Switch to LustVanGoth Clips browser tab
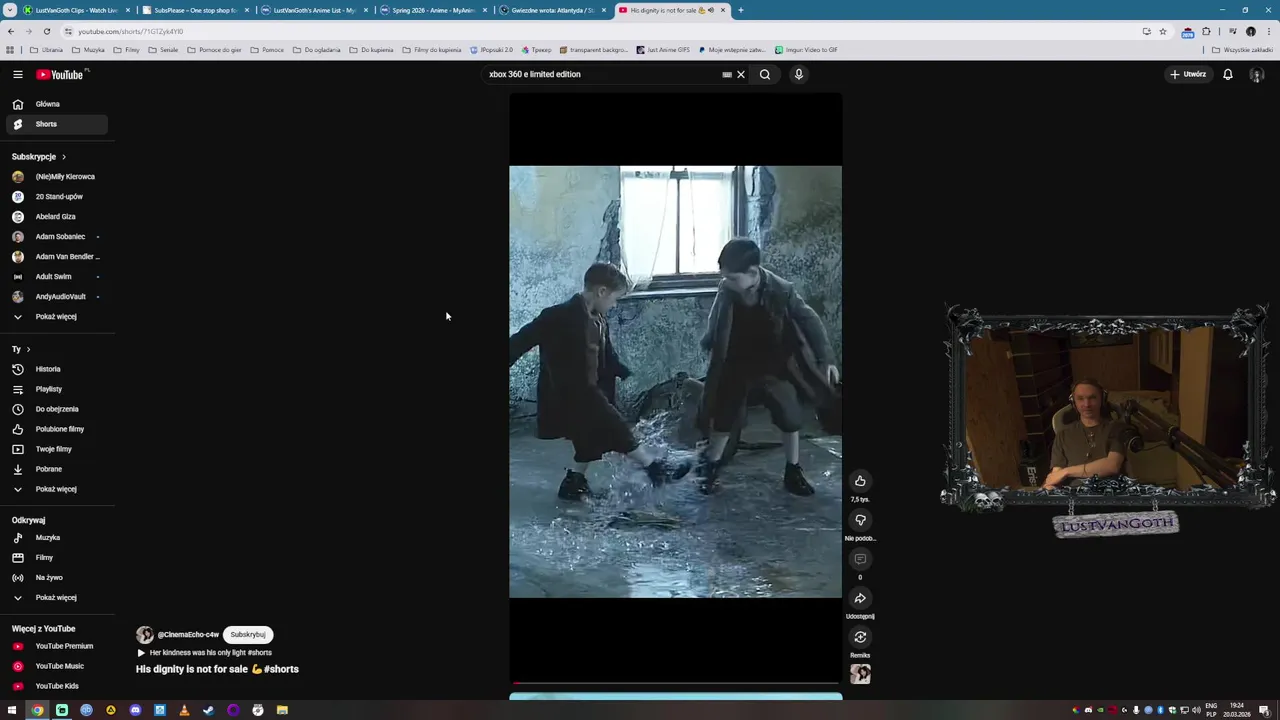Image resolution: width=1280 pixels, height=720 pixels. (x=75, y=10)
